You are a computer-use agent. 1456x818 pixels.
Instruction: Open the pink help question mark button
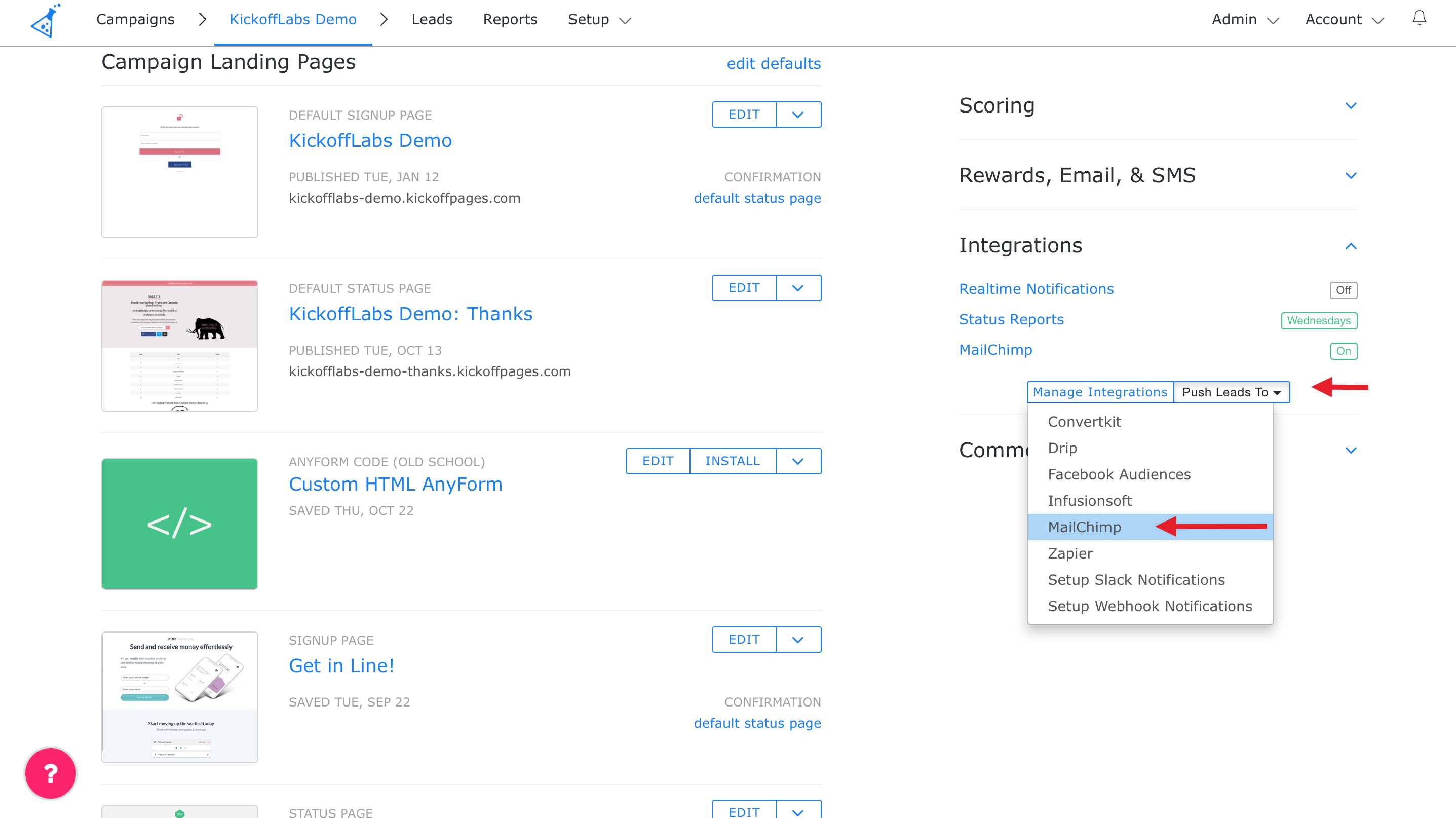point(50,772)
